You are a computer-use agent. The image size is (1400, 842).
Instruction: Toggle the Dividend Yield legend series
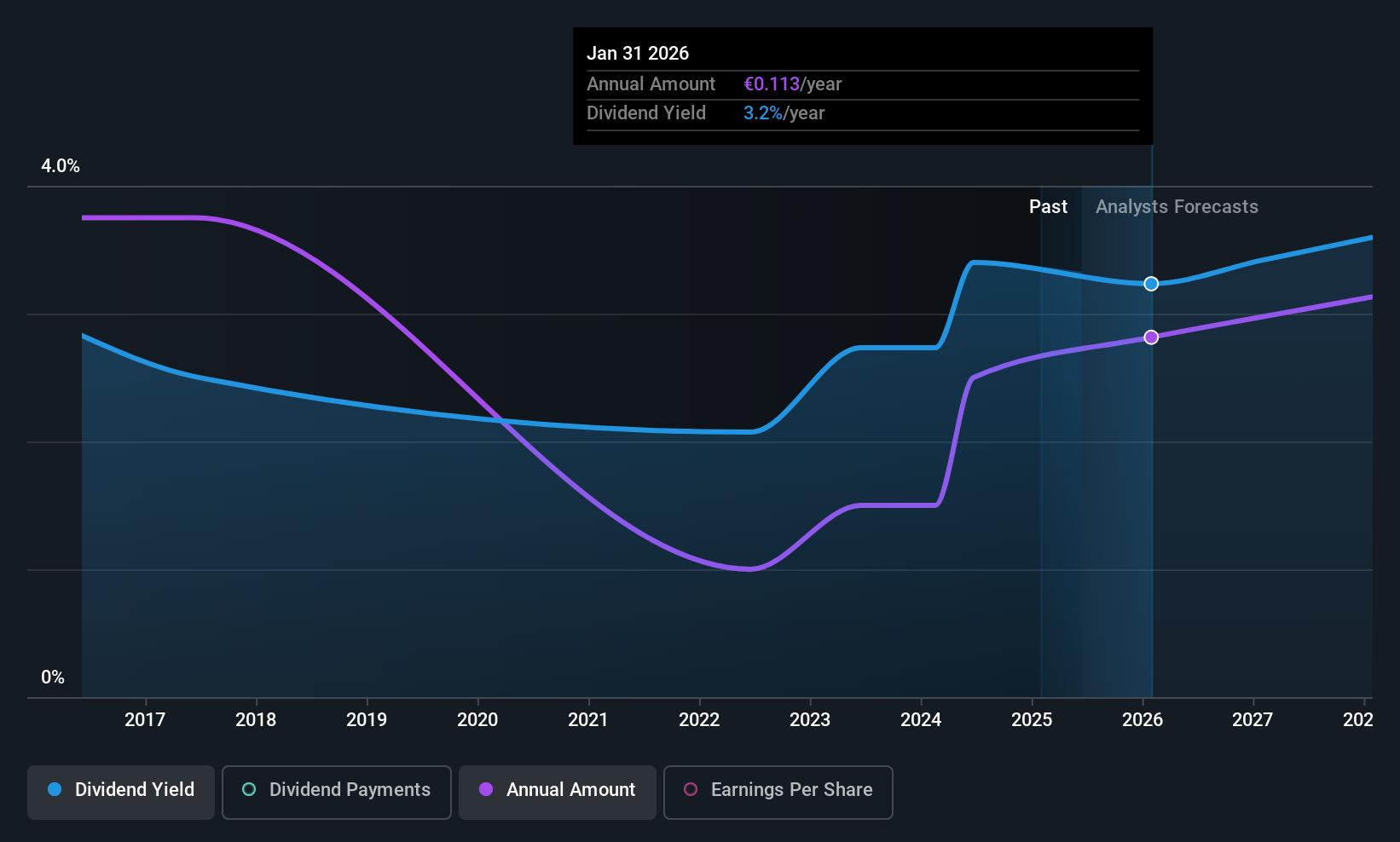121,793
